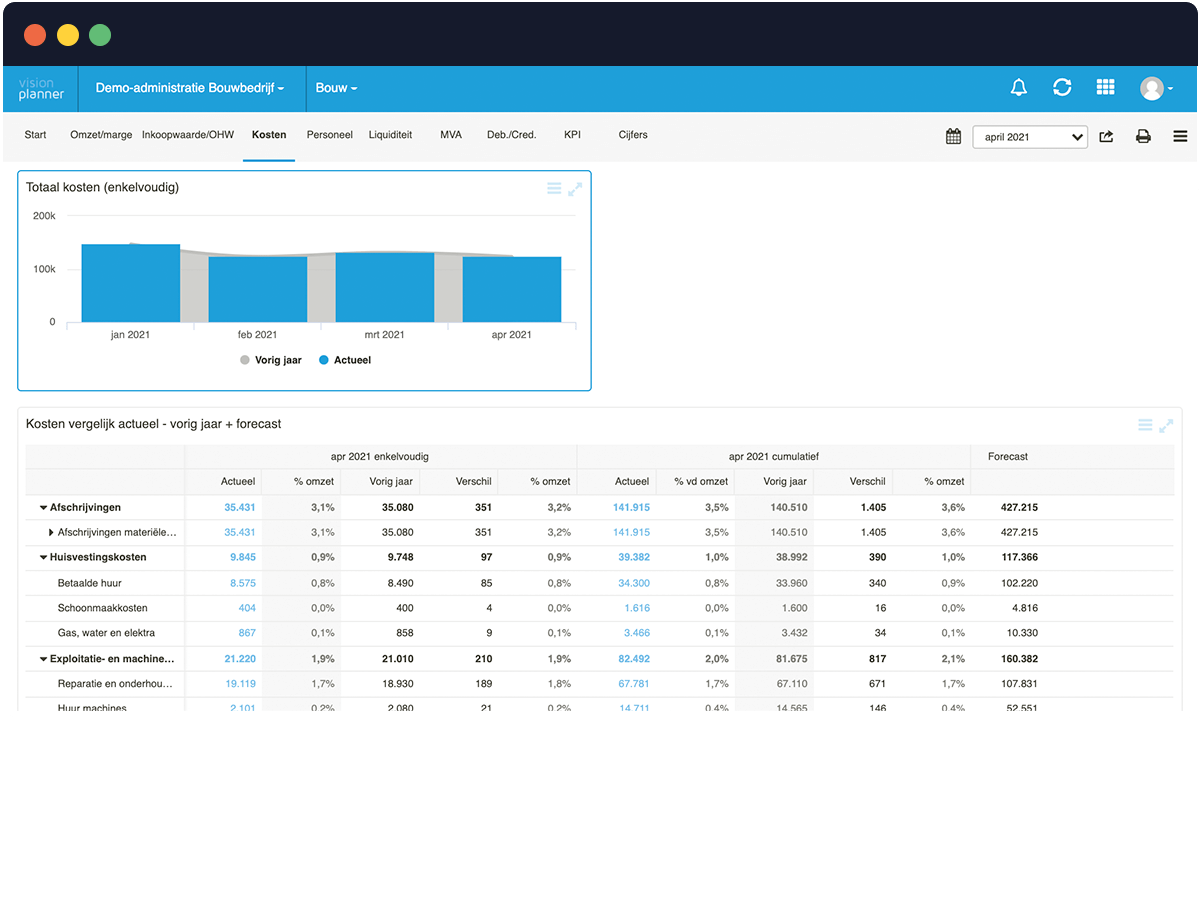Click Betaalde huur cumulatief 34.300
The image size is (1200, 900).
coord(634,583)
